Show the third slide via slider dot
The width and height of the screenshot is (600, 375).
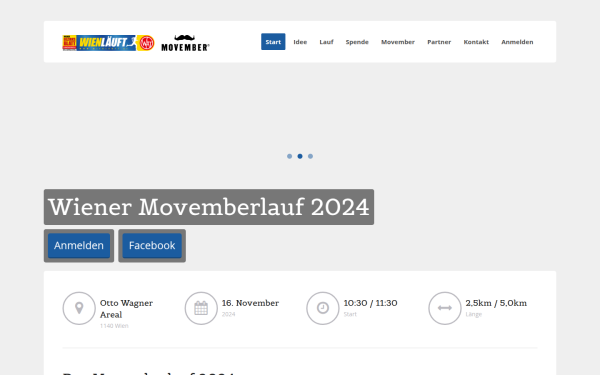pyautogui.click(x=310, y=156)
